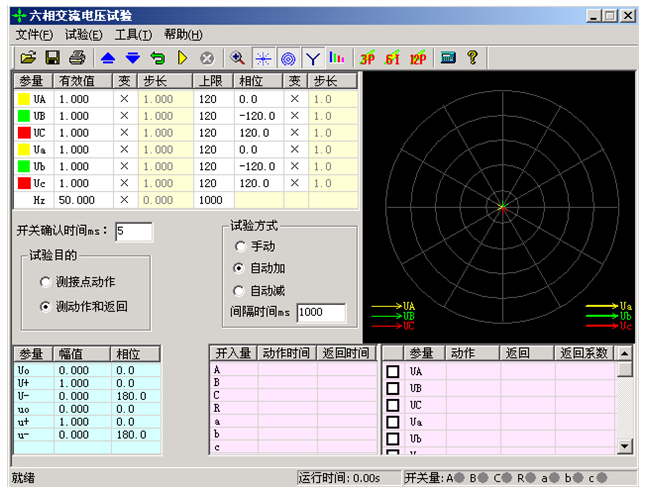The width and height of the screenshot is (648, 494).
Task: Click the 开关确认时间ms input field
Action: (x=133, y=232)
